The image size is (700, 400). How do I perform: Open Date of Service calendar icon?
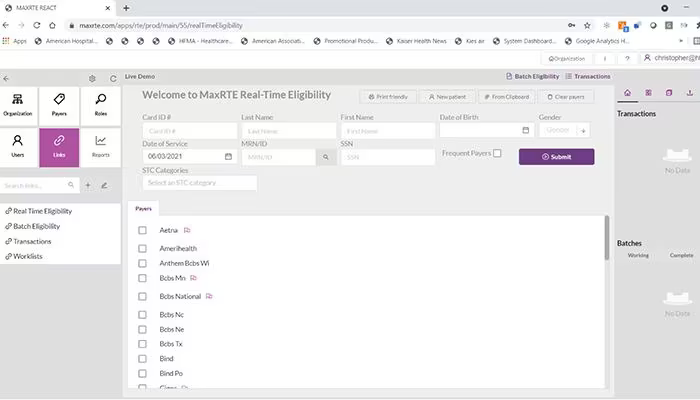point(228,156)
